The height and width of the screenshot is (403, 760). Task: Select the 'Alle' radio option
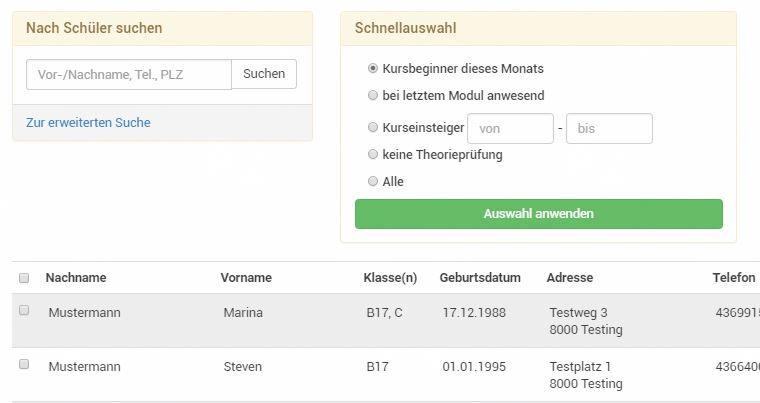point(373,181)
